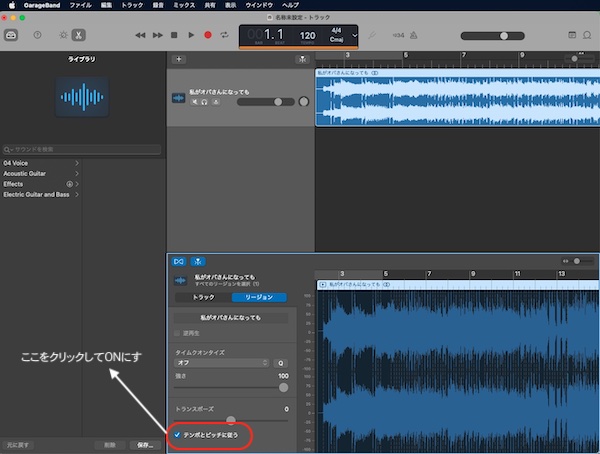600x454 pixels.
Task: Mute the 私がオバさんになっても track
Action: click(x=195, y=102)
